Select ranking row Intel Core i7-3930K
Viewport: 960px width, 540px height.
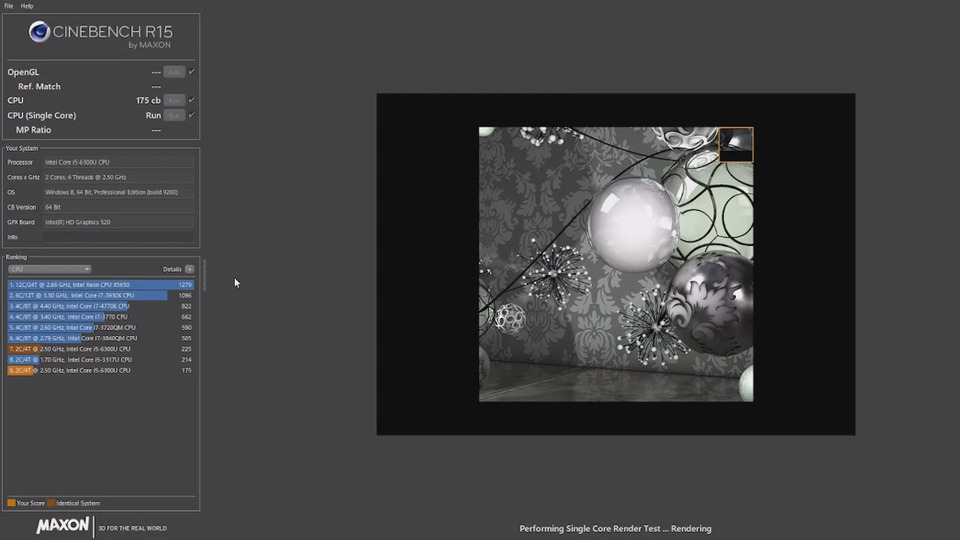tap(101, 295)
